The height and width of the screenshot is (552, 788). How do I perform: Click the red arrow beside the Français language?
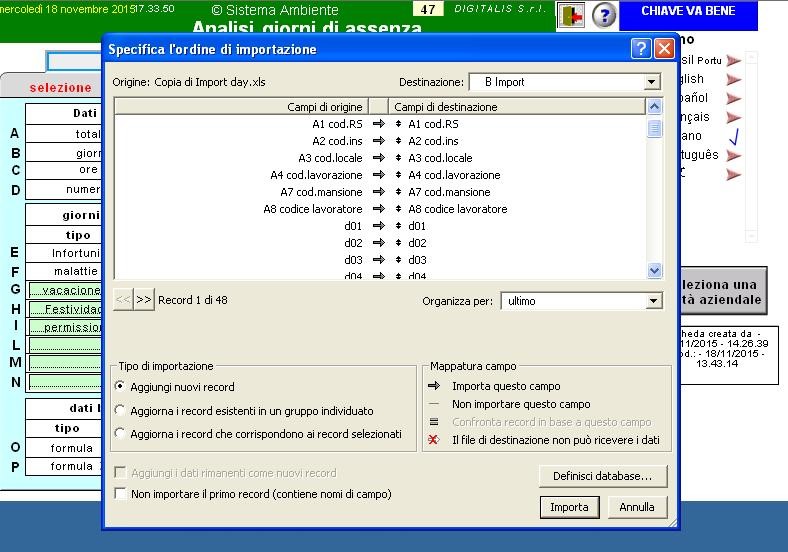point(734,118)
